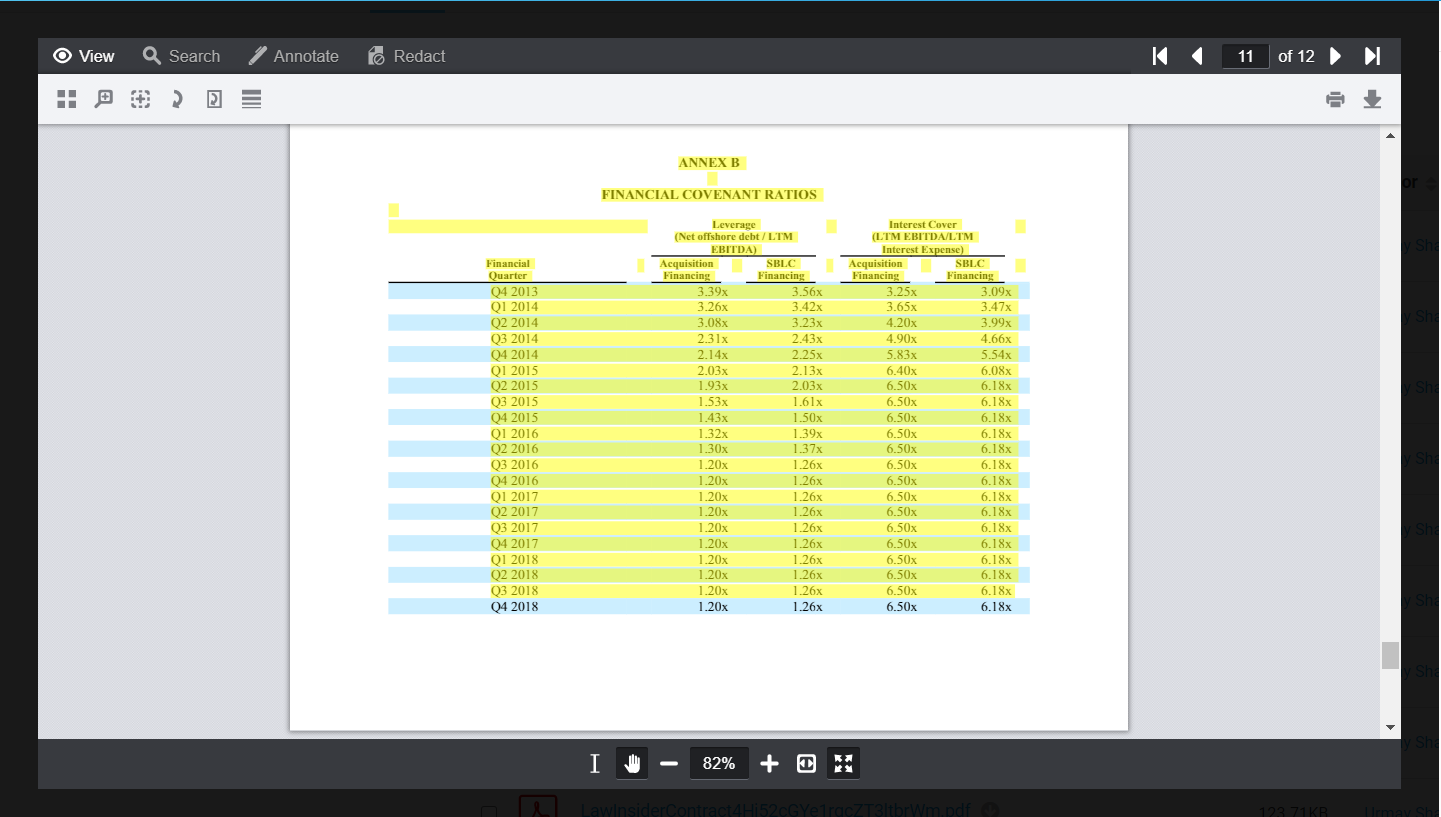The height and width of the screenshot is (817, 1441).
Task: Click the 2.43x value
Action: 807,339
